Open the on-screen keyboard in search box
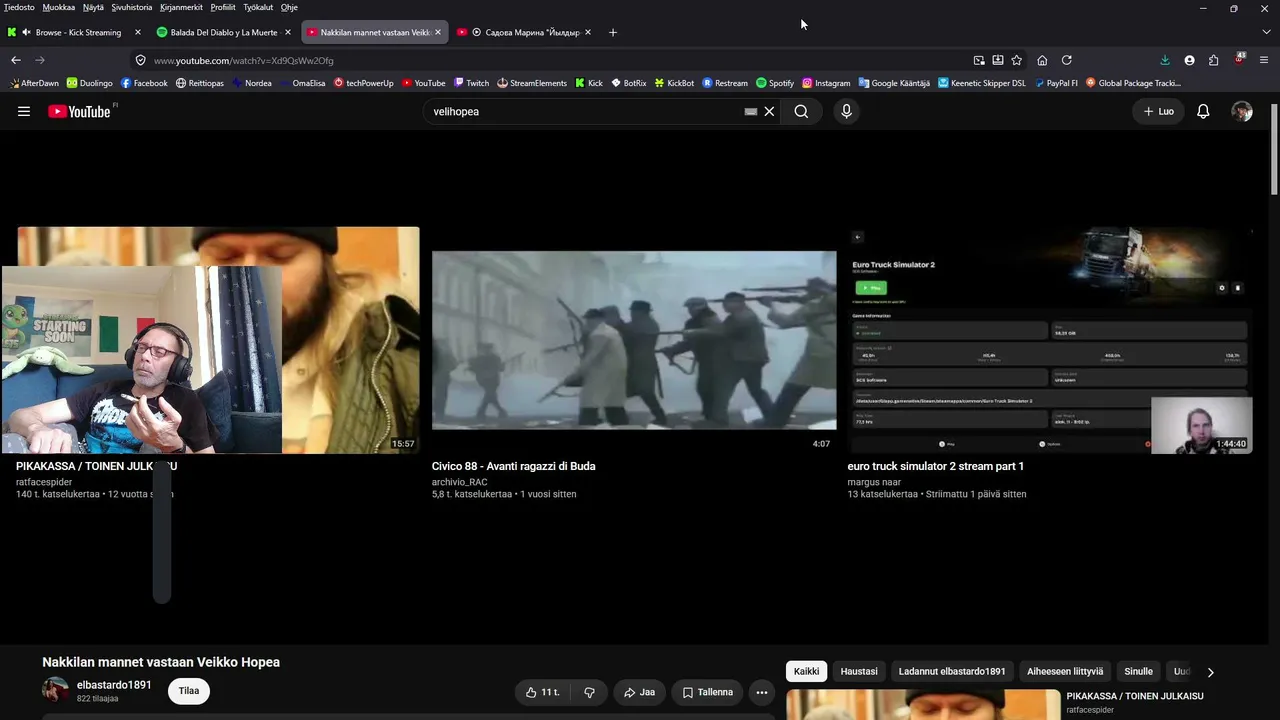The width and height of the screenshot is (1280, 720). 751,112
